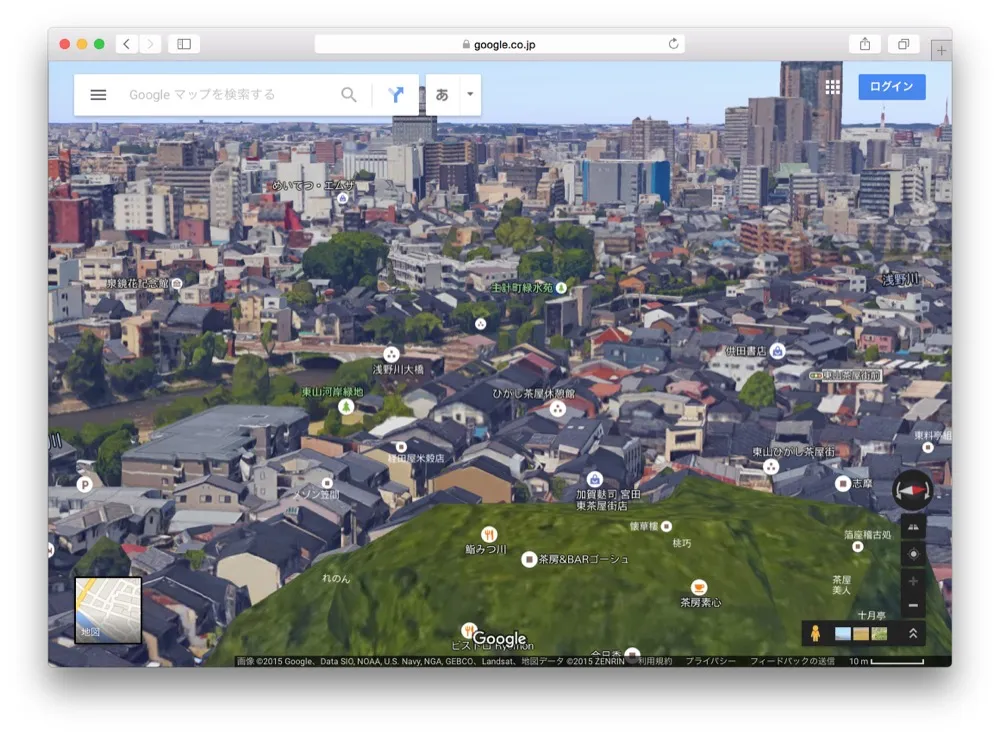Click the blue directions icon
The height and width of the screenshot is (736, 1000).
point(396,94)
